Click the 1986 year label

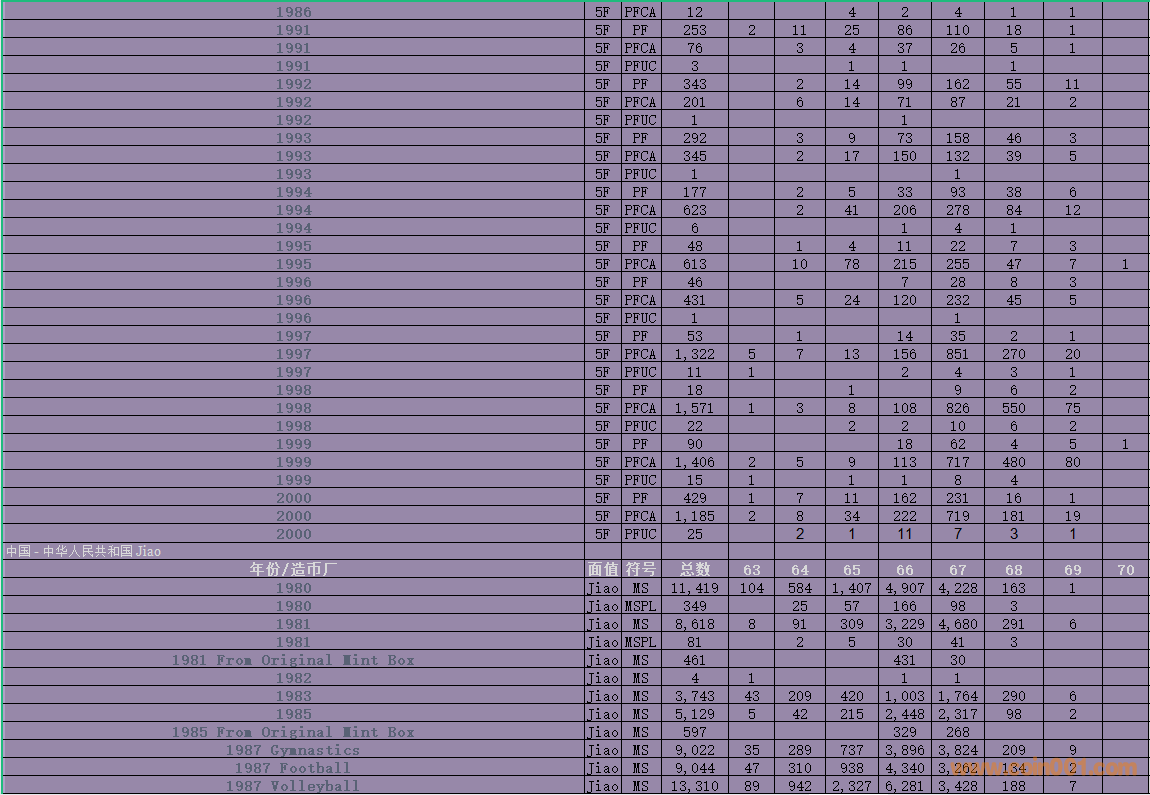click(293, 12)
